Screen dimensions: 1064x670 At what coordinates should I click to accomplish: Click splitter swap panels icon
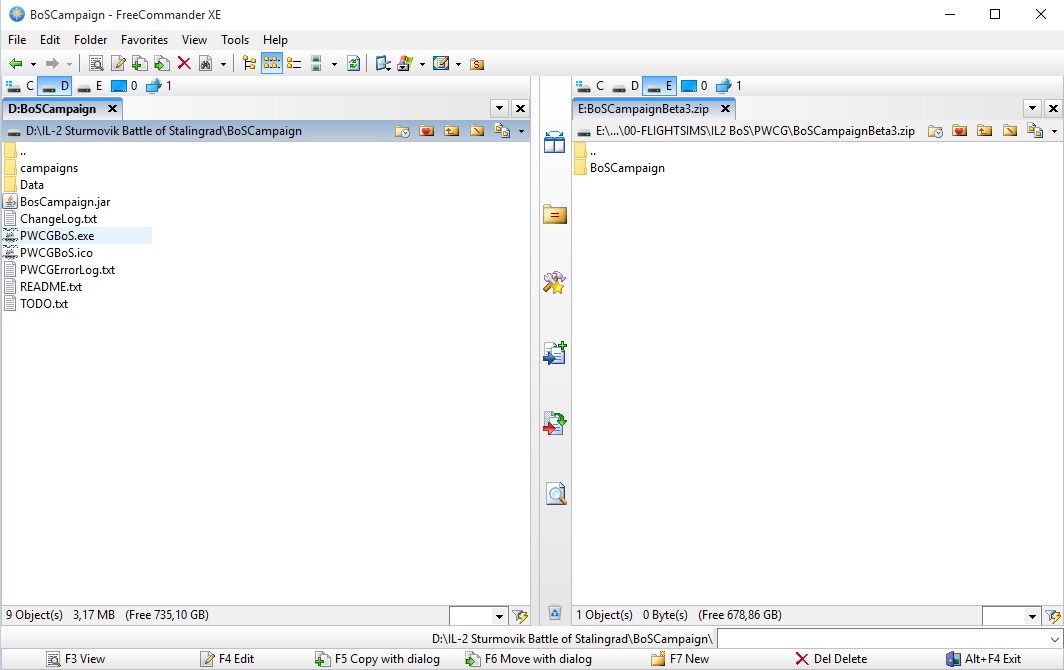[554, 142]
